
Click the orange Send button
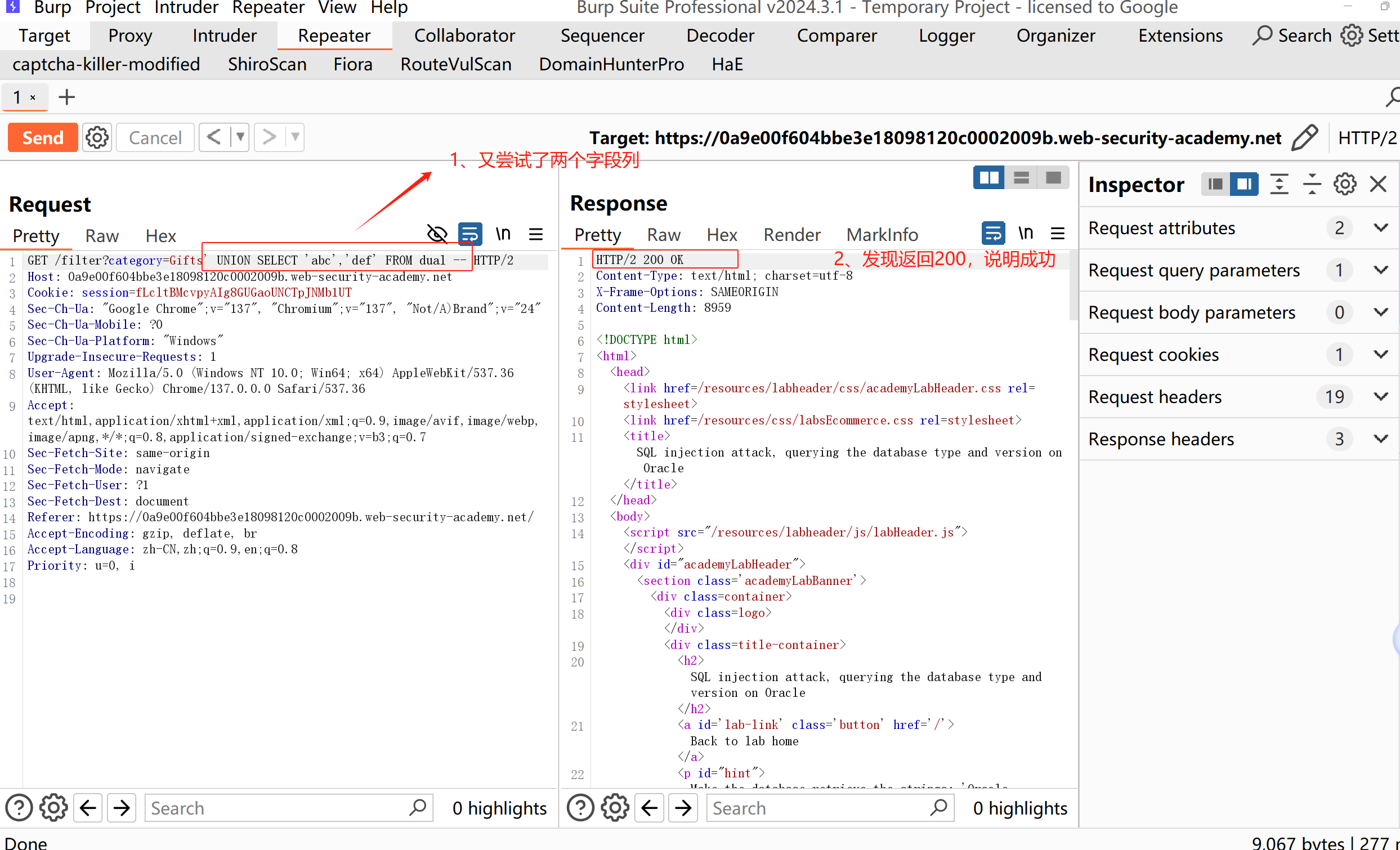pos(43,138)
